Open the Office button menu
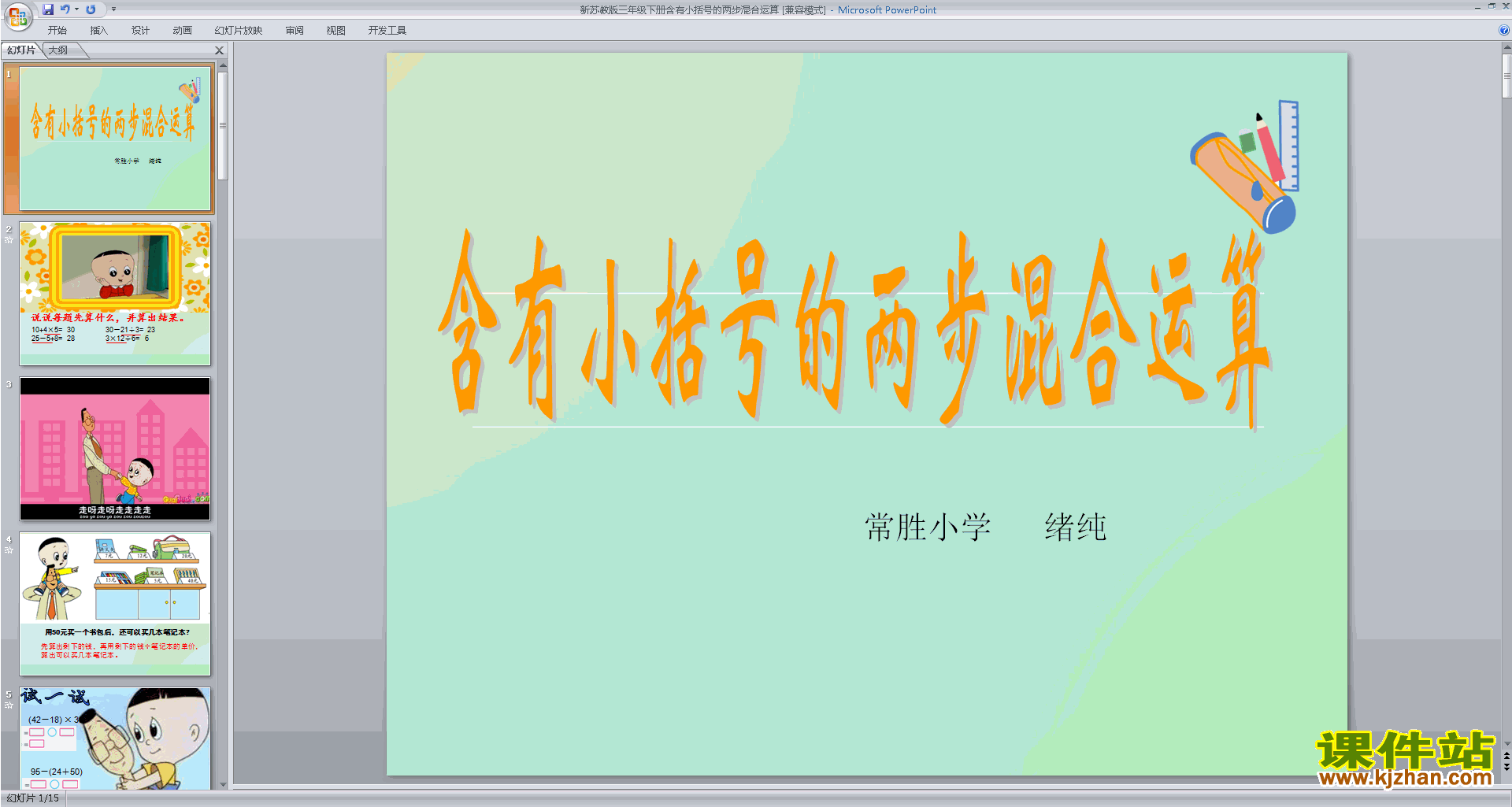 [x=17, y=16]
